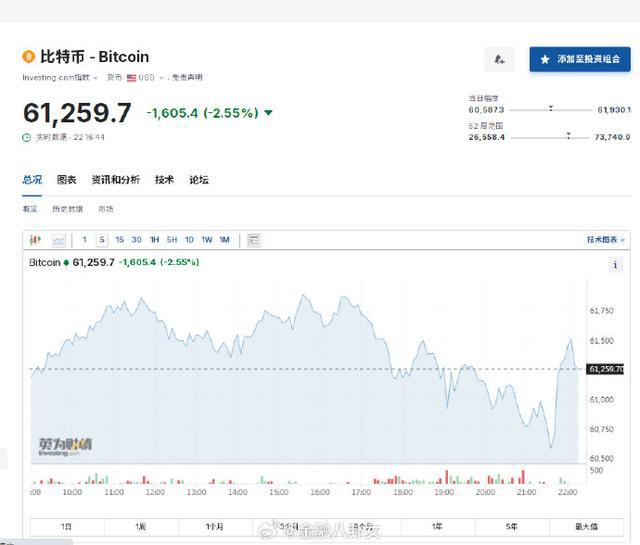Open the 技术 tab
Image resolution: width=640 pixels, height=545 pixels.
(x=164, y=180)
